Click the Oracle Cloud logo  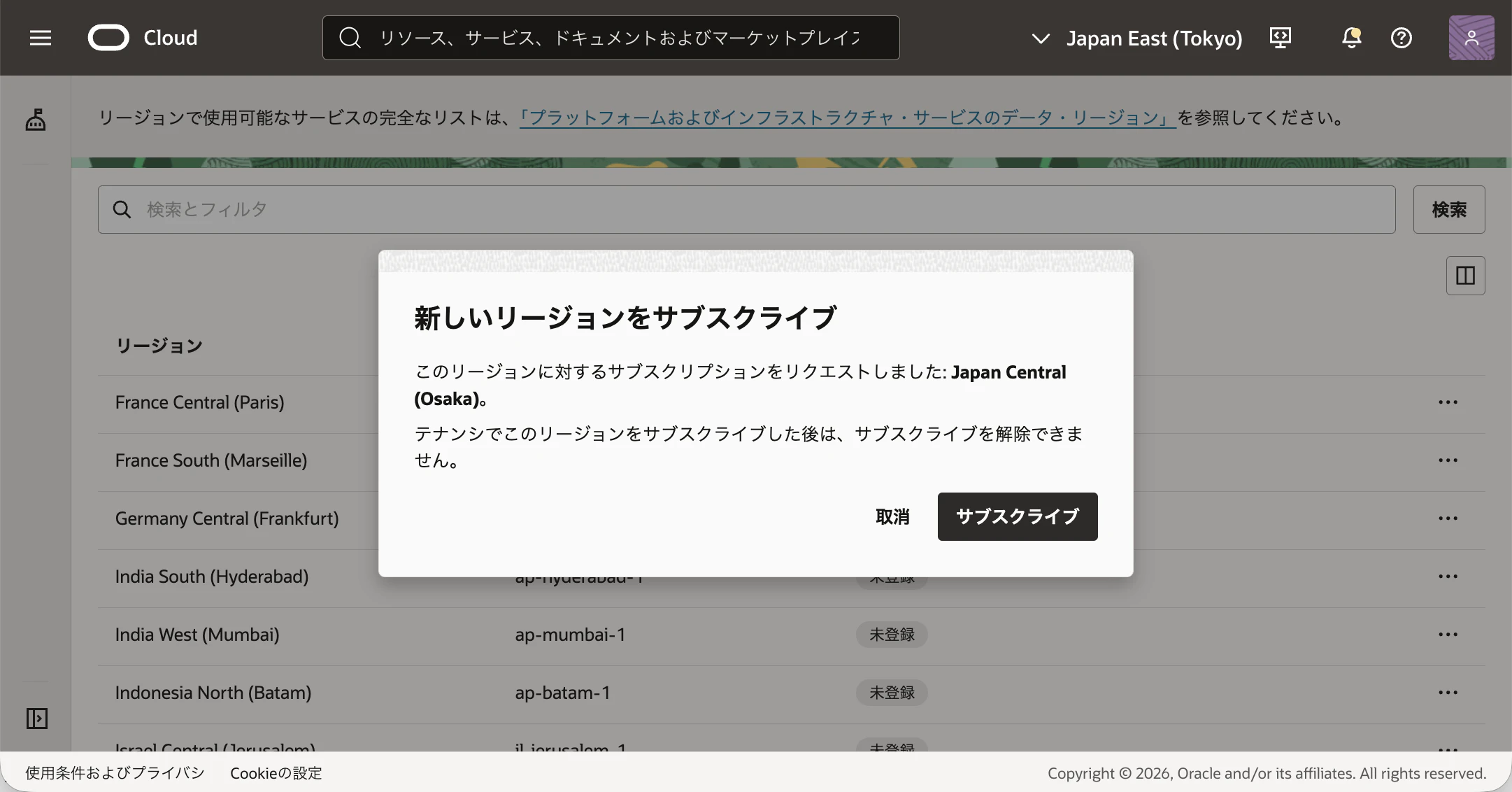[x=143, y=38]
